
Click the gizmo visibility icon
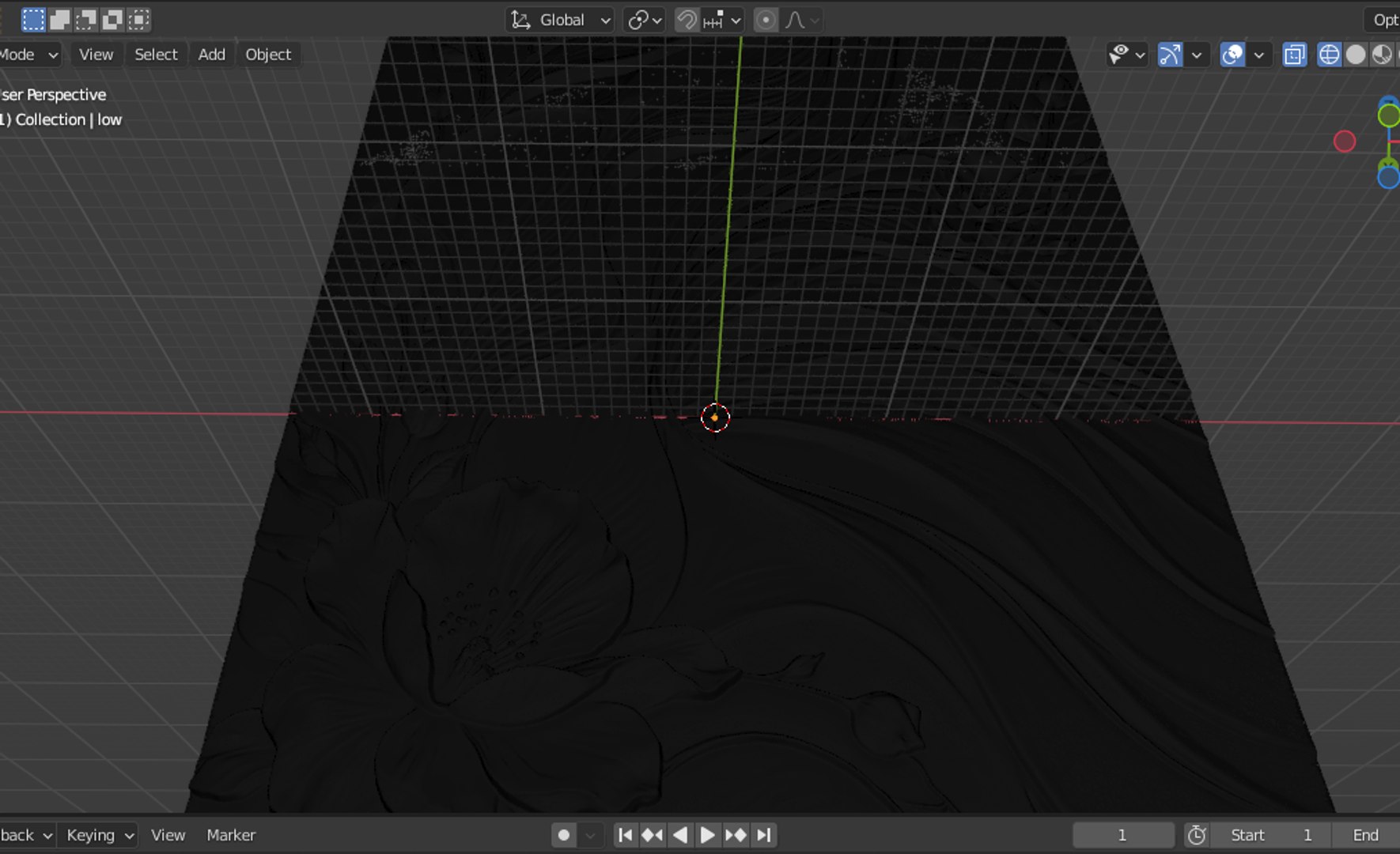1169,55
